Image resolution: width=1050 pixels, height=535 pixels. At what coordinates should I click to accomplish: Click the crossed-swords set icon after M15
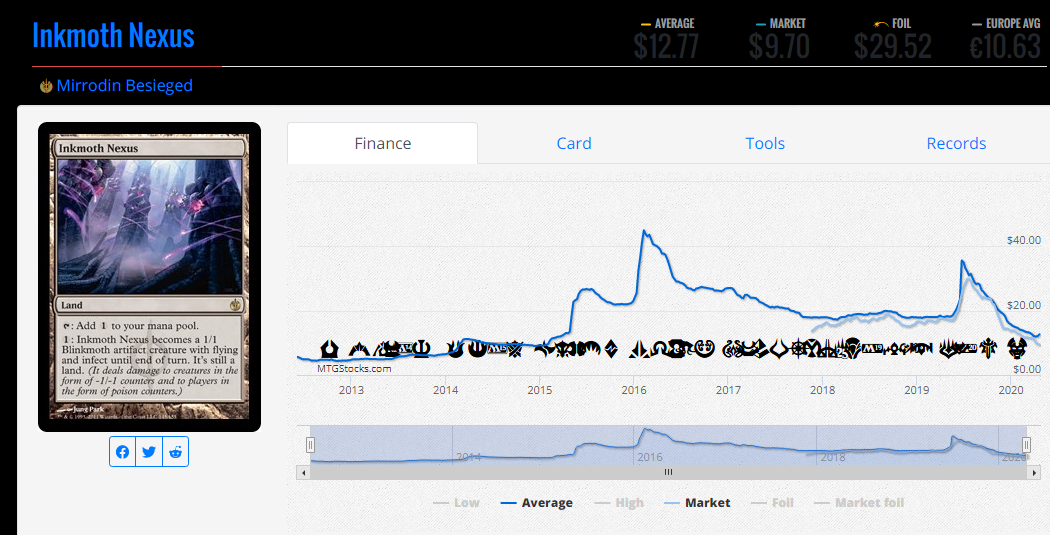515,349
